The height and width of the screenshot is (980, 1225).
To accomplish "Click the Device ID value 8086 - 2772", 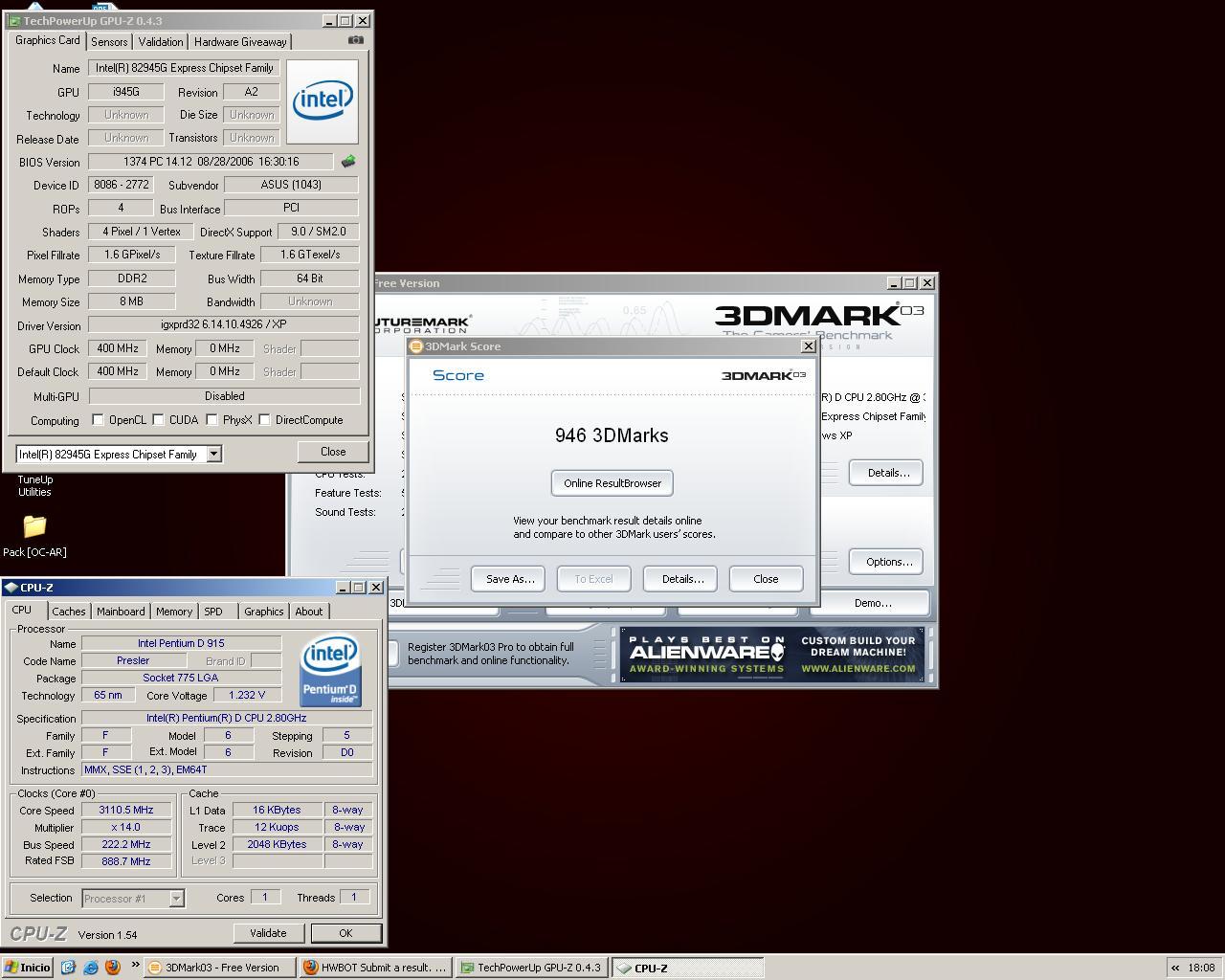I will tap(121, 185).
